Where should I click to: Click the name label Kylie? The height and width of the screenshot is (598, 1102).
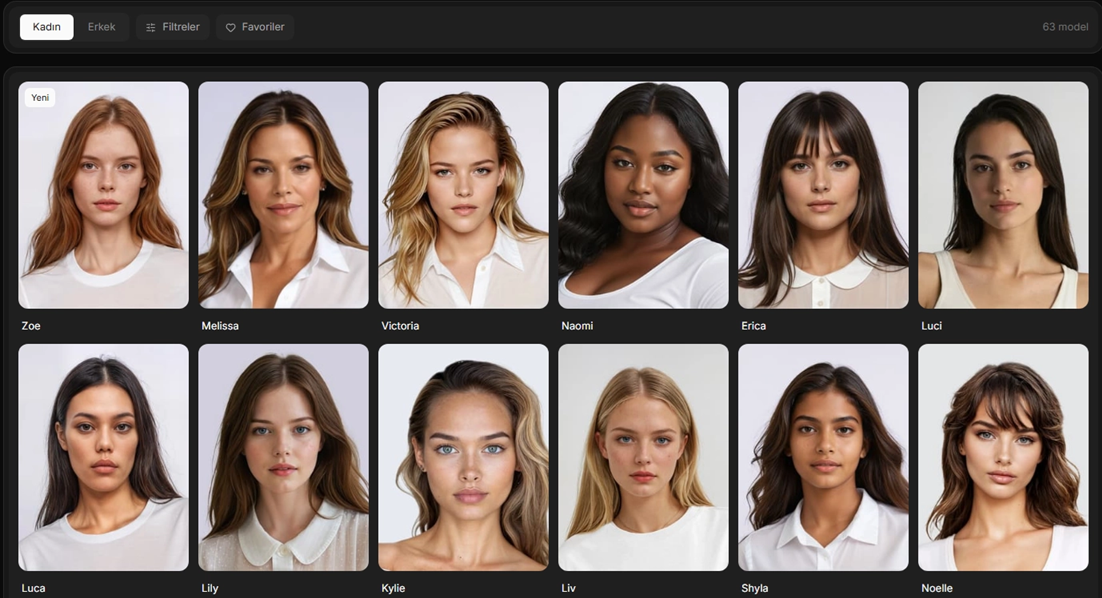(x=393, y=588)
